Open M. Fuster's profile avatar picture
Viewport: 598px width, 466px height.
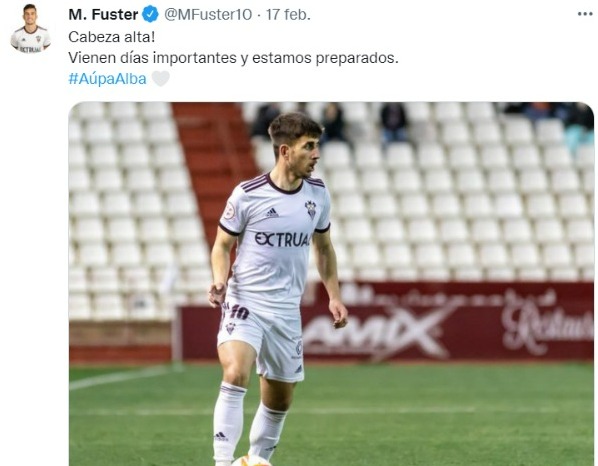(31, 29)
